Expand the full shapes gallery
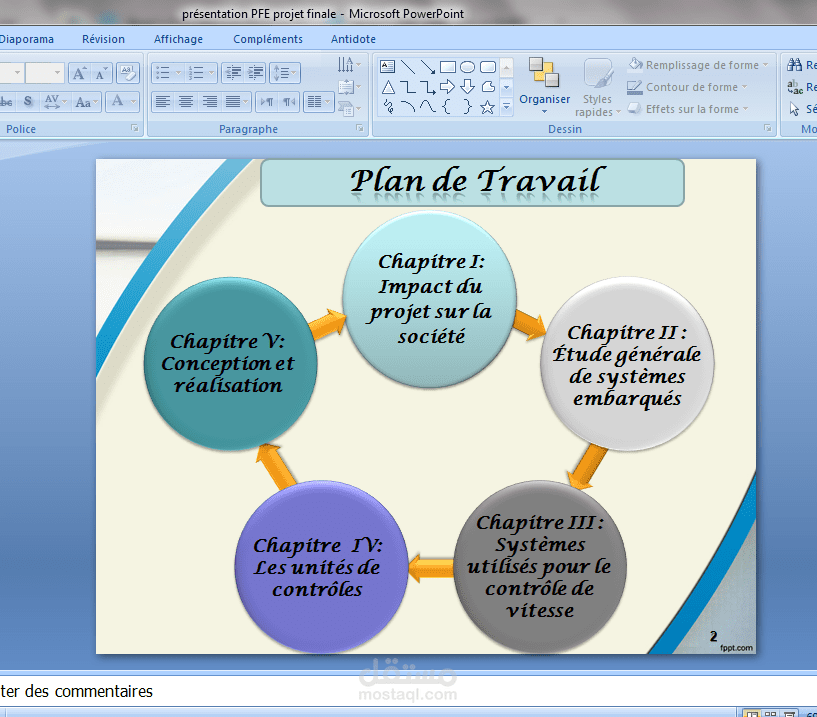 coord(506,107)
